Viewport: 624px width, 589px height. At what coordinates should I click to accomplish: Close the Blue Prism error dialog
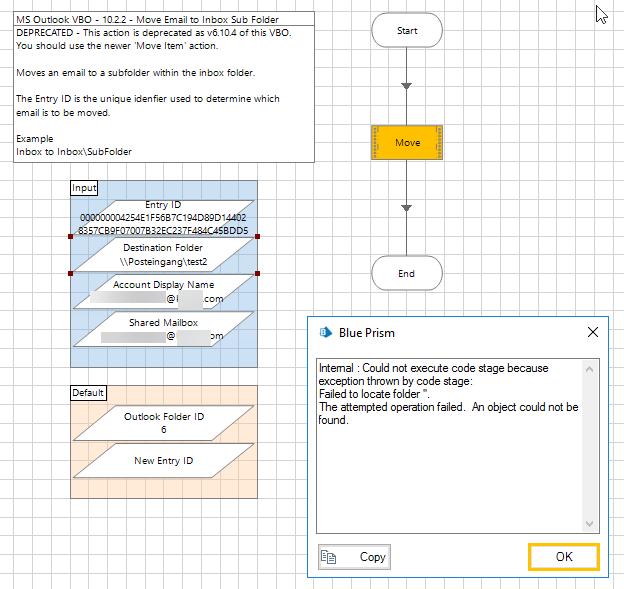593,332
